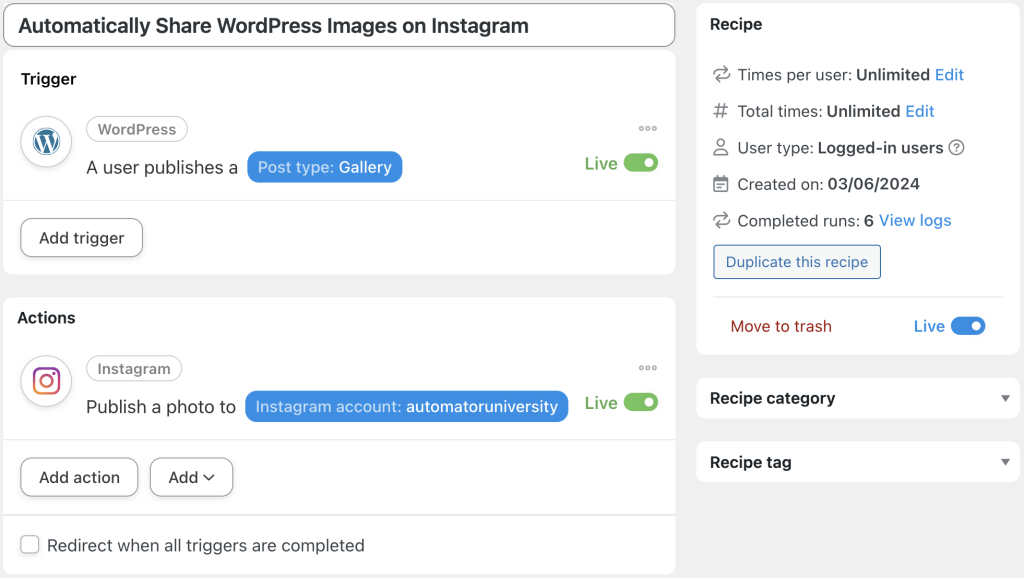The width and height of the screenshot is (1024, 578).
Task: Click the person icon beside User type
Action: tap(719, 147)
